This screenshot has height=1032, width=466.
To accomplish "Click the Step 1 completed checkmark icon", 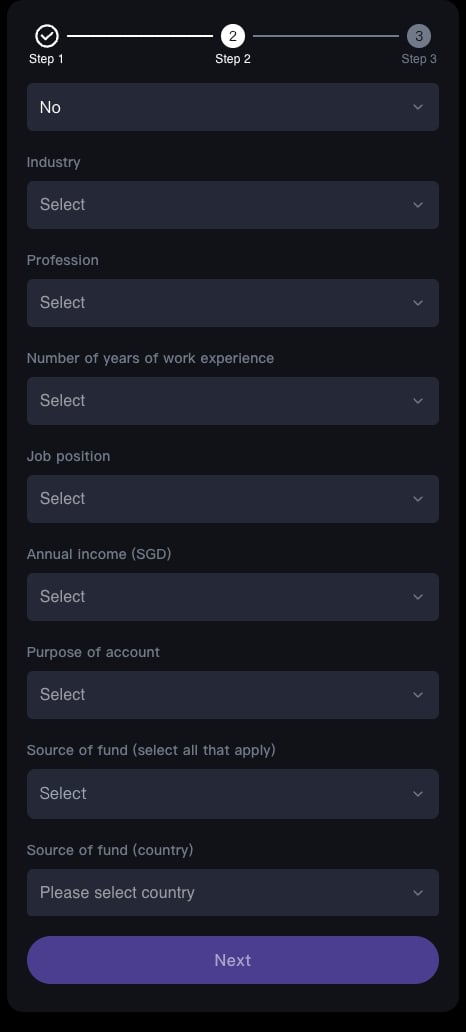I will coord(47,36).
